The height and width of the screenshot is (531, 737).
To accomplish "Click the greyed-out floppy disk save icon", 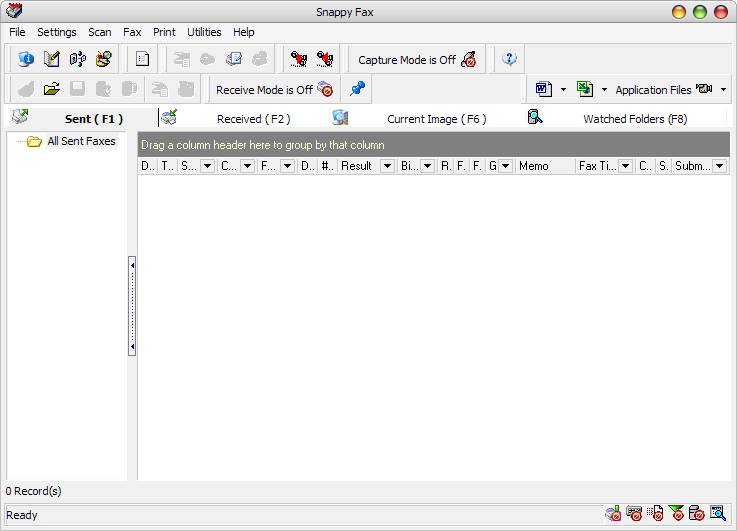I will click(x=78, y=89).
